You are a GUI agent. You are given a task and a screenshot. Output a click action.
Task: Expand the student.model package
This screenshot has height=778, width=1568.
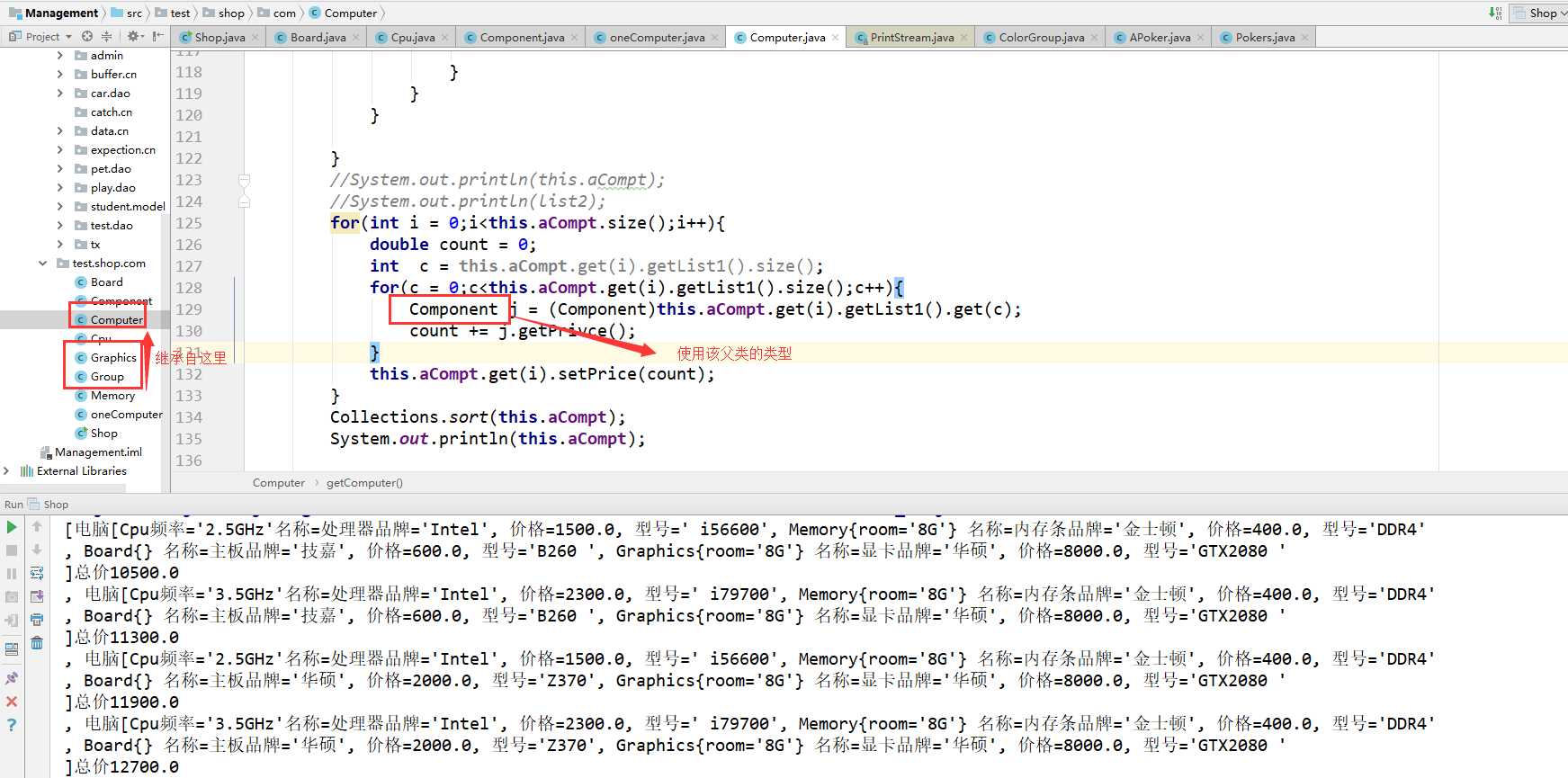(60, 206)
